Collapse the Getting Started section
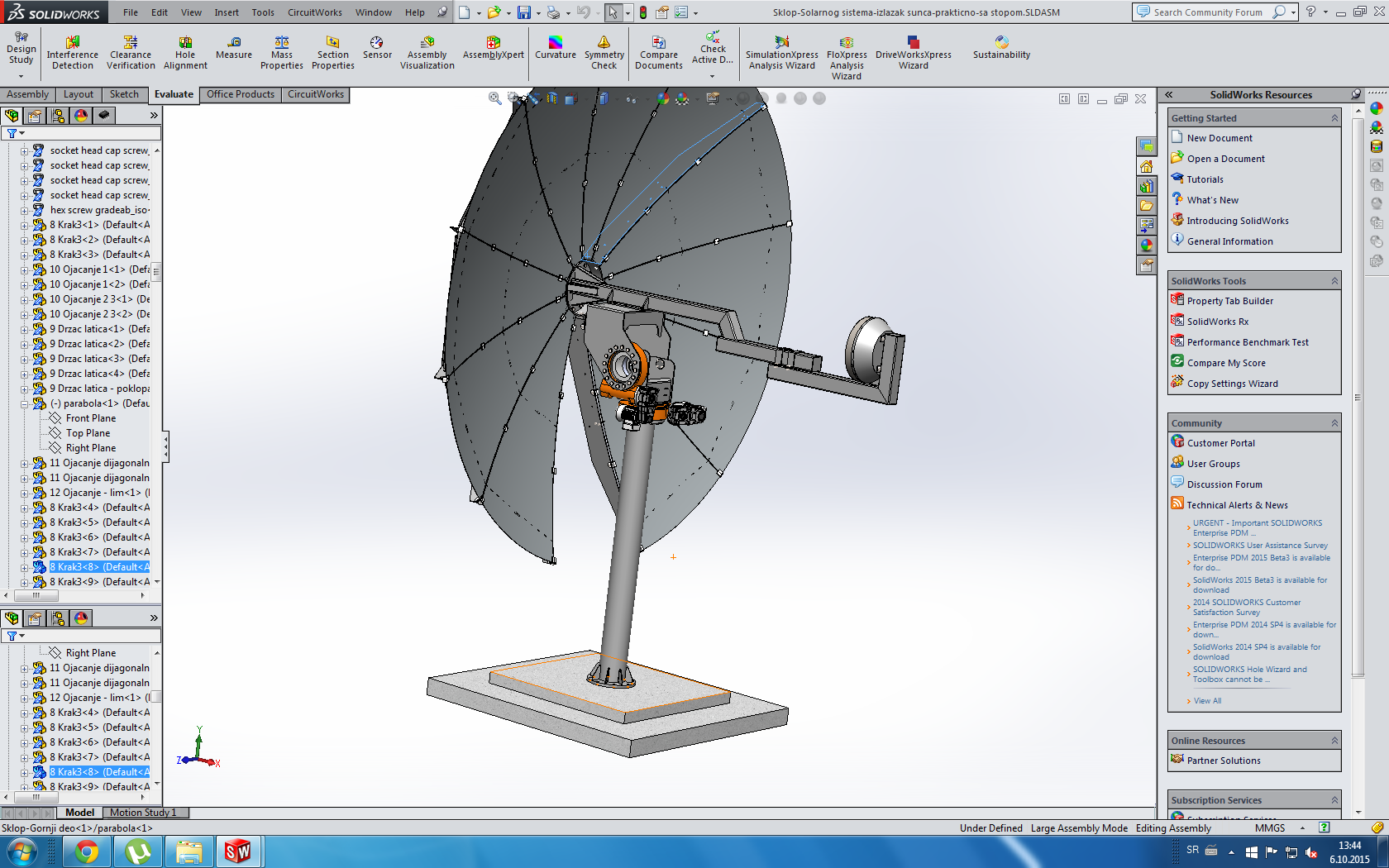The image size is (1389, 868). (x=1334, y=118)
